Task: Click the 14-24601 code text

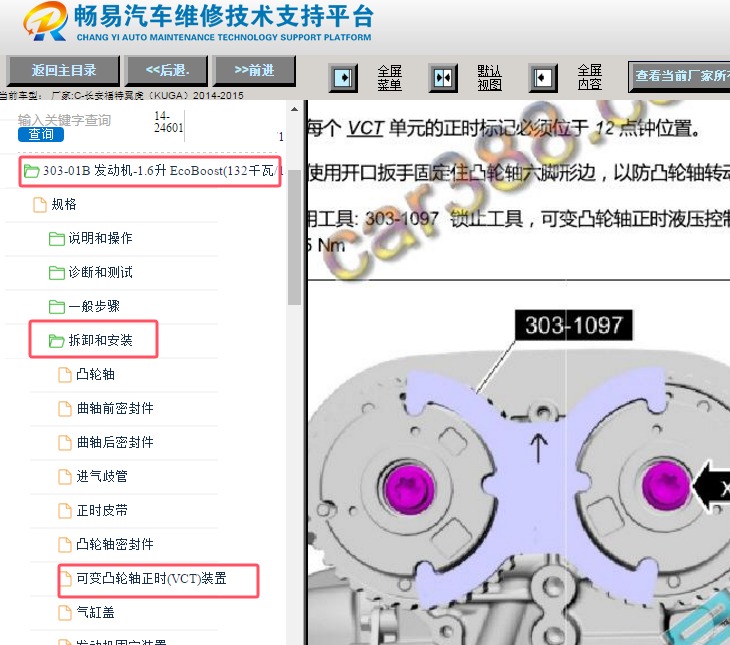Action: click(169, 122)
